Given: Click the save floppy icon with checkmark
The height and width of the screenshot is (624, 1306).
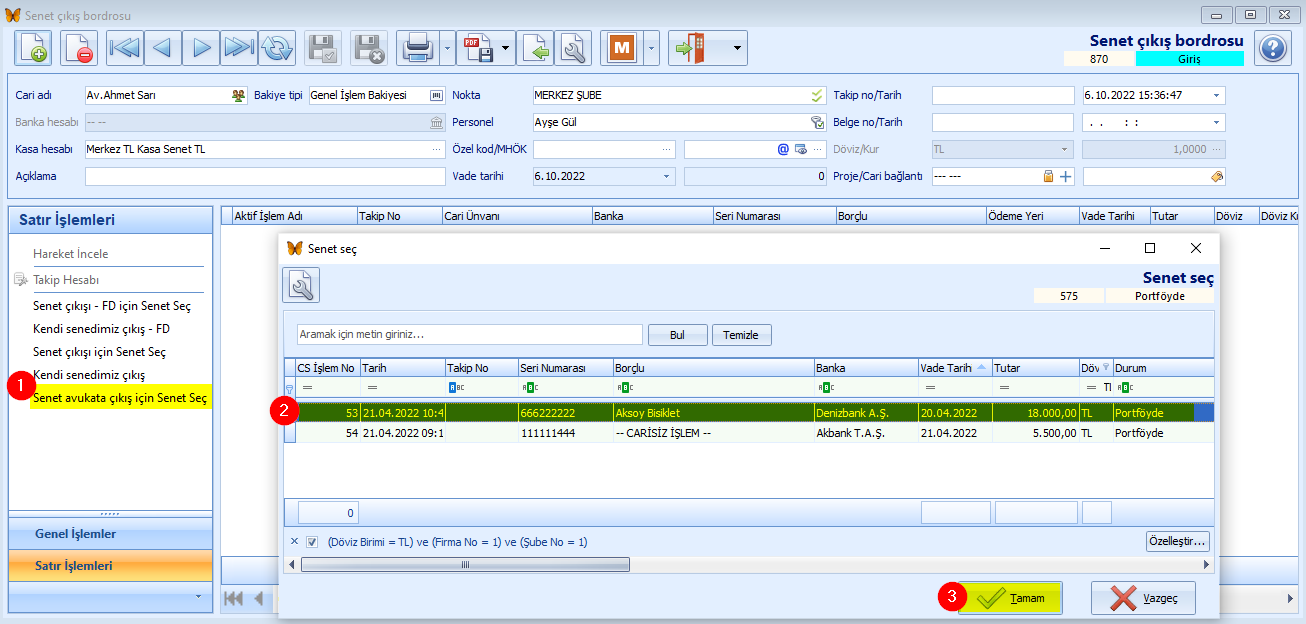Looking at the screenshot, I should (323, 47).
